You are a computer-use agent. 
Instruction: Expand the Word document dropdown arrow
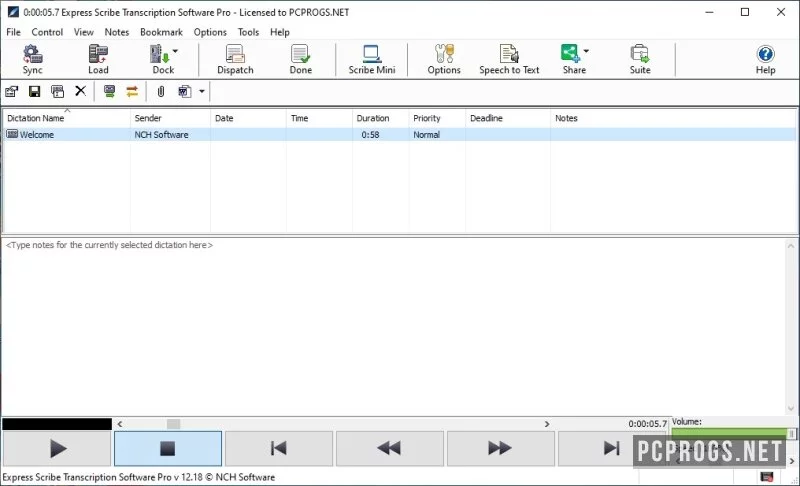point(202,92)
